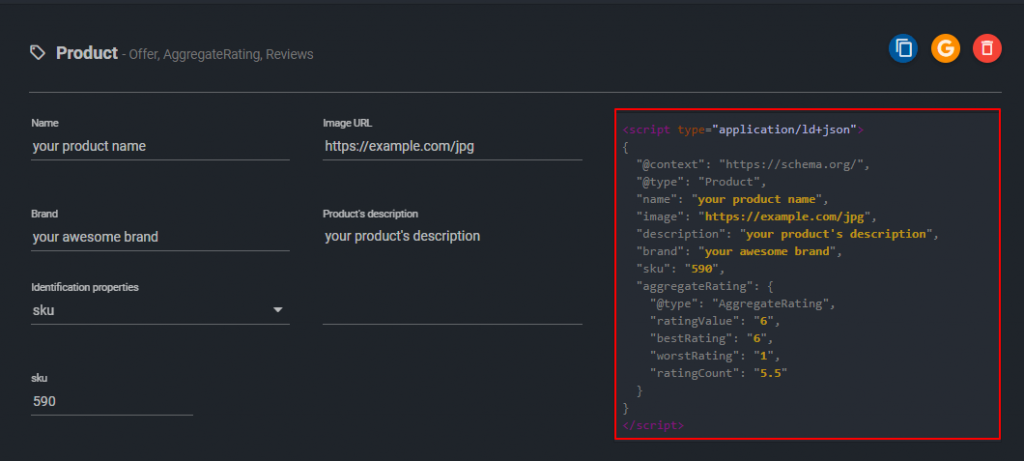Click the "ratingValue" code line
The image size is (1024, 461).
coord(715,321)
